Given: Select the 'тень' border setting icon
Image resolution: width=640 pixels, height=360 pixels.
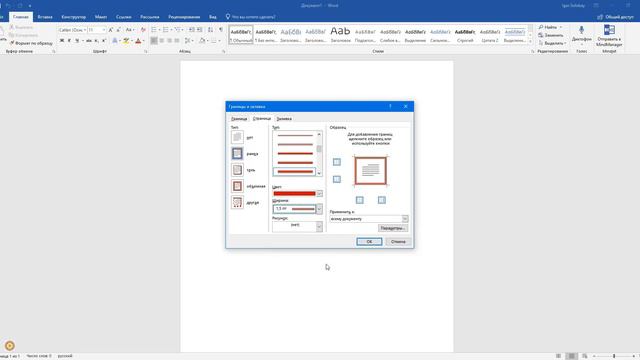Looking at the screenshot, I should tap(237, 170).
